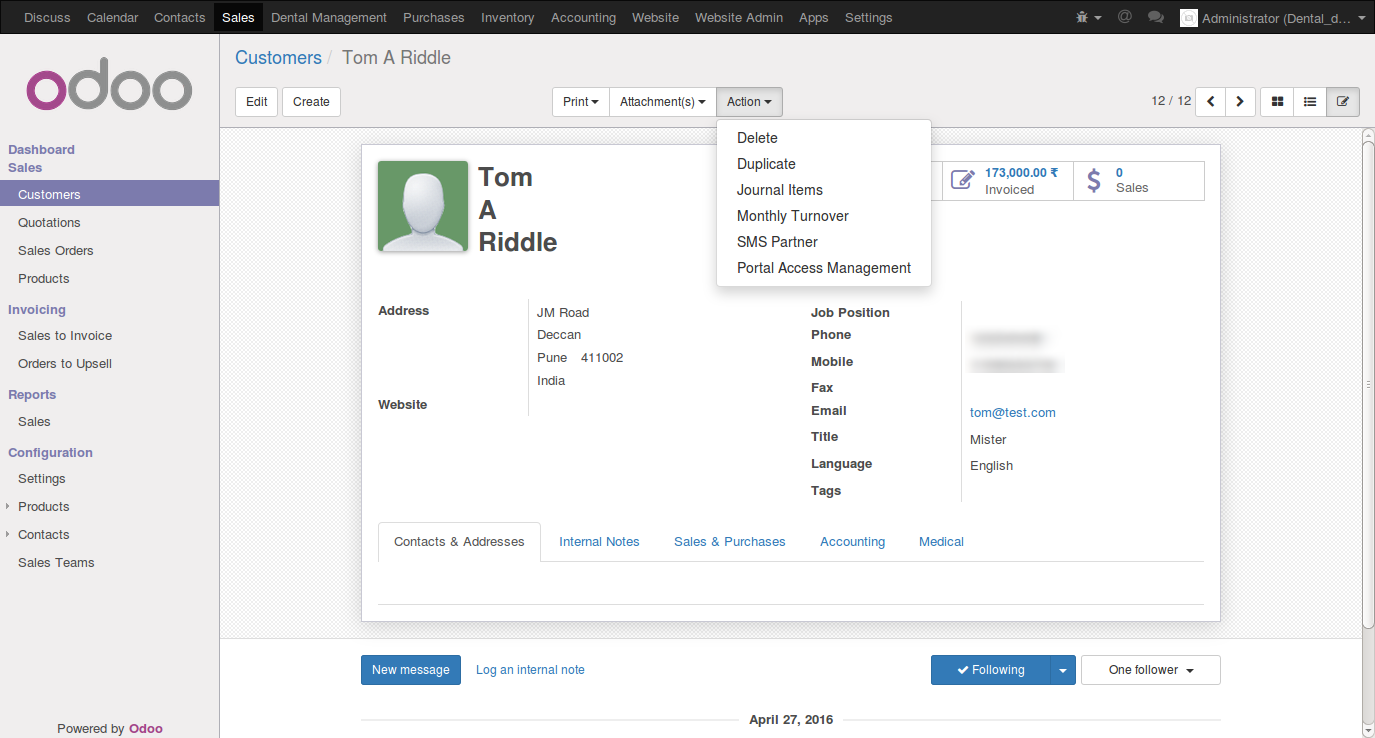Screen dimensions: 1375x738
Task: Go to previous customer record arrow
Action: pos(1211,102)
